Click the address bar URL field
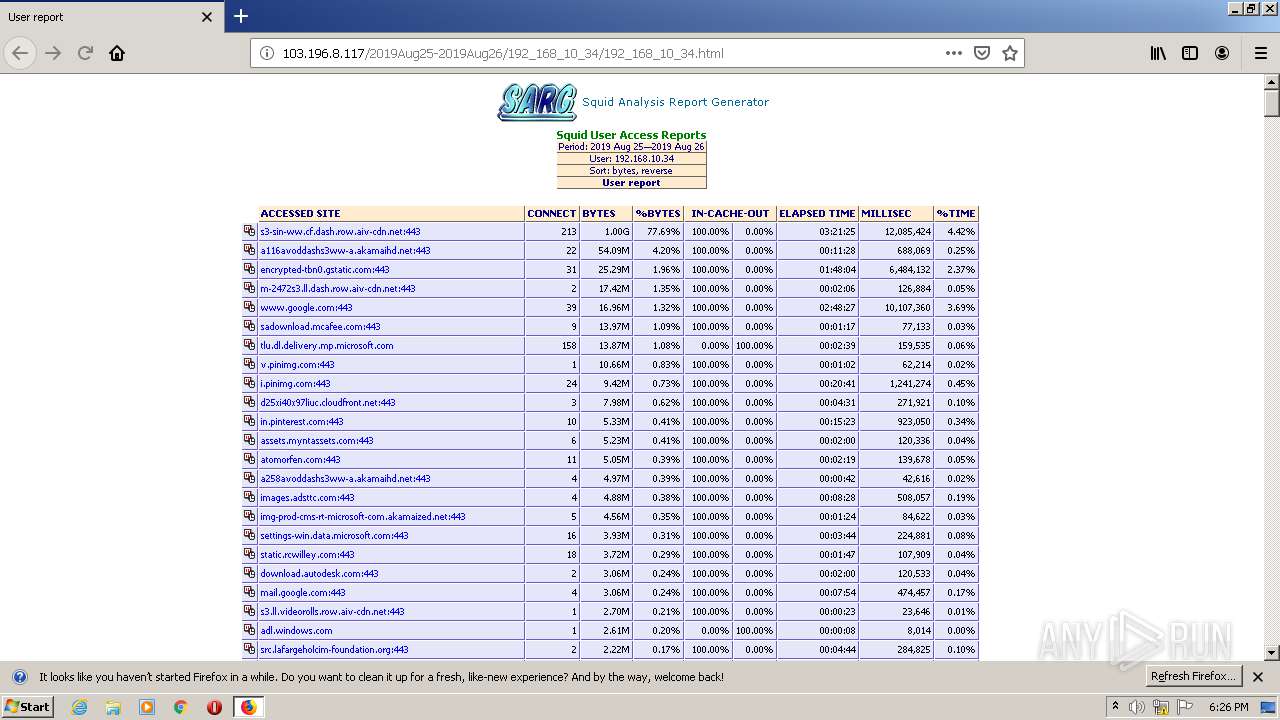 coord(600,53)
